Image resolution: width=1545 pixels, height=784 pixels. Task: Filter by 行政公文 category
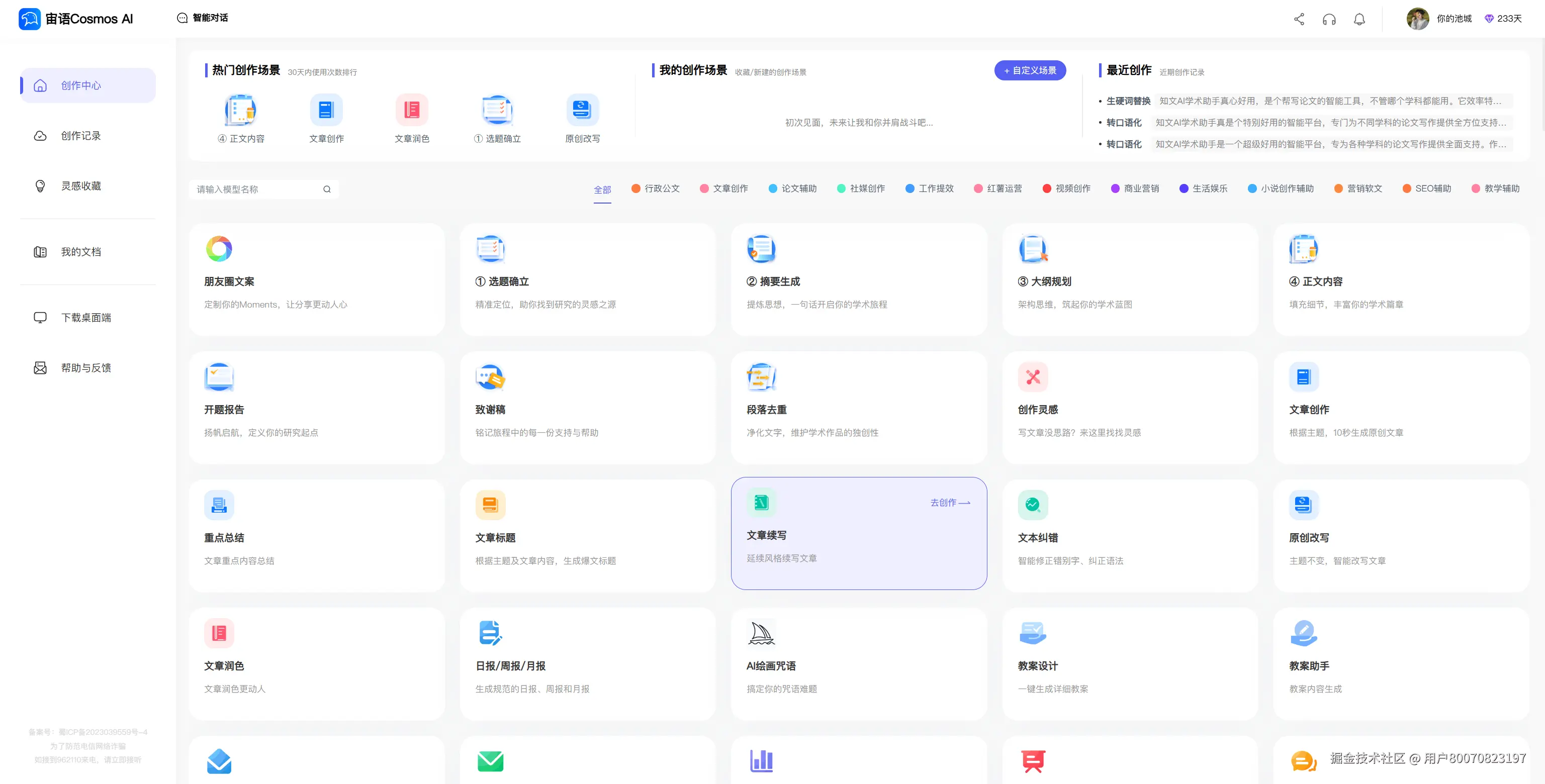656,189
